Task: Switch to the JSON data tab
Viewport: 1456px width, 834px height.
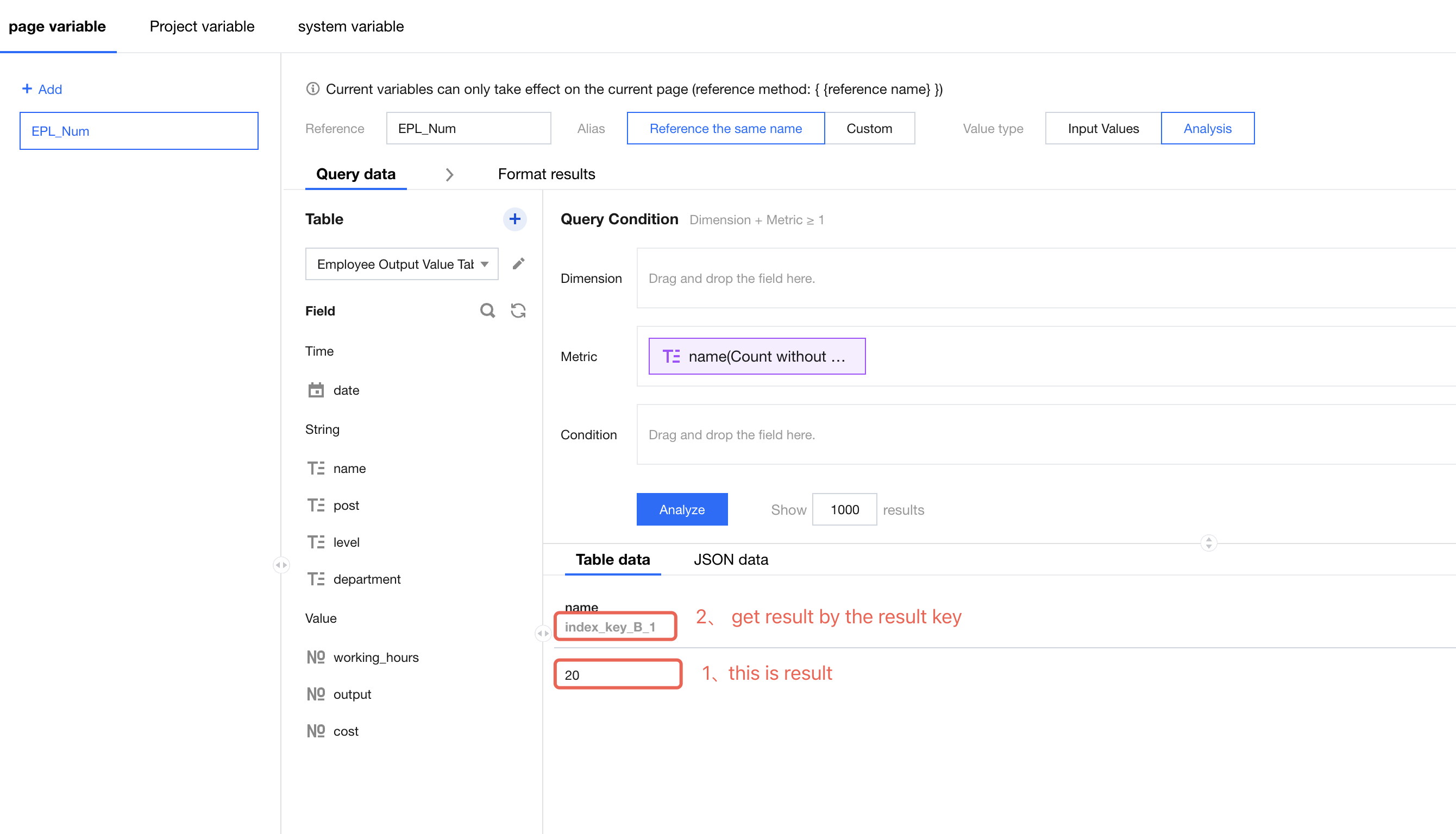Action: point(730,560)
